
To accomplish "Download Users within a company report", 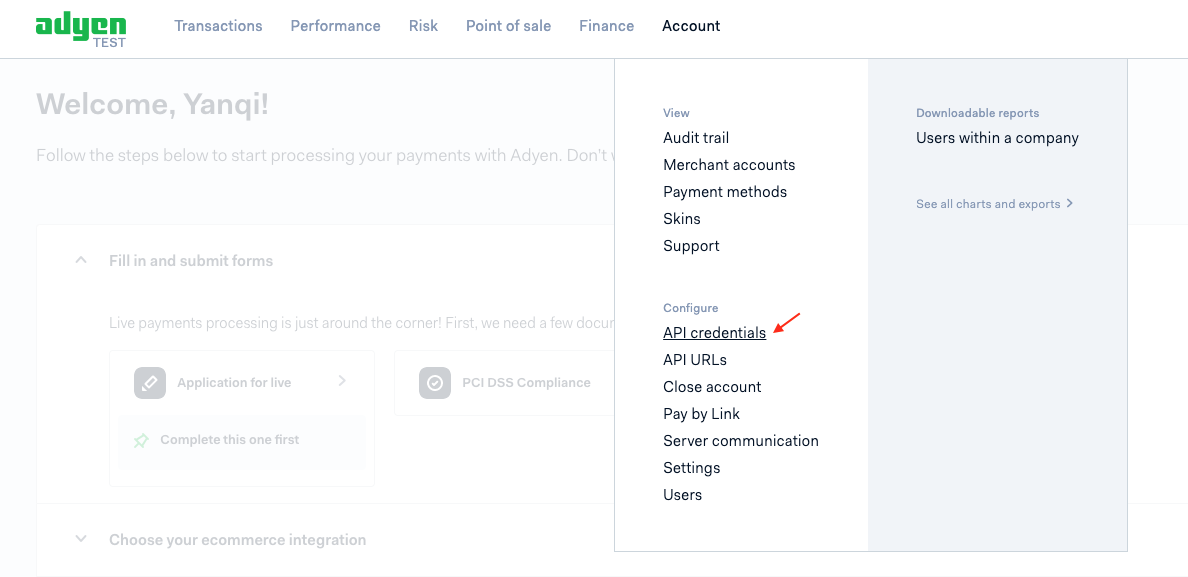I will (x=997, y=138).
